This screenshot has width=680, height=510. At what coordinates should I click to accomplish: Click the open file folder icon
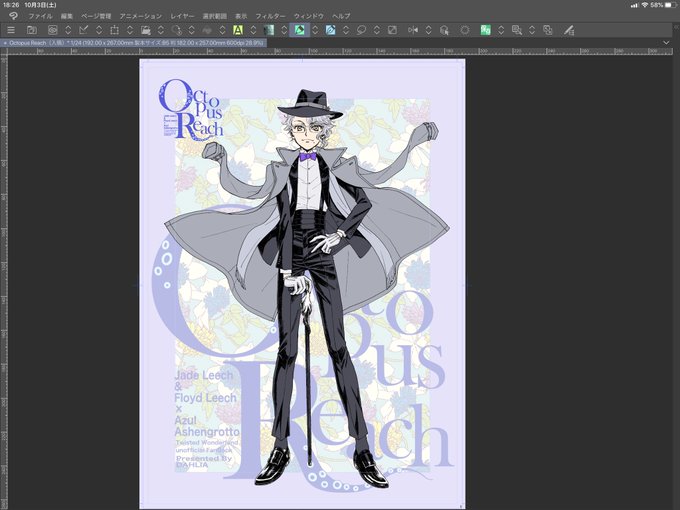[31, 30]
